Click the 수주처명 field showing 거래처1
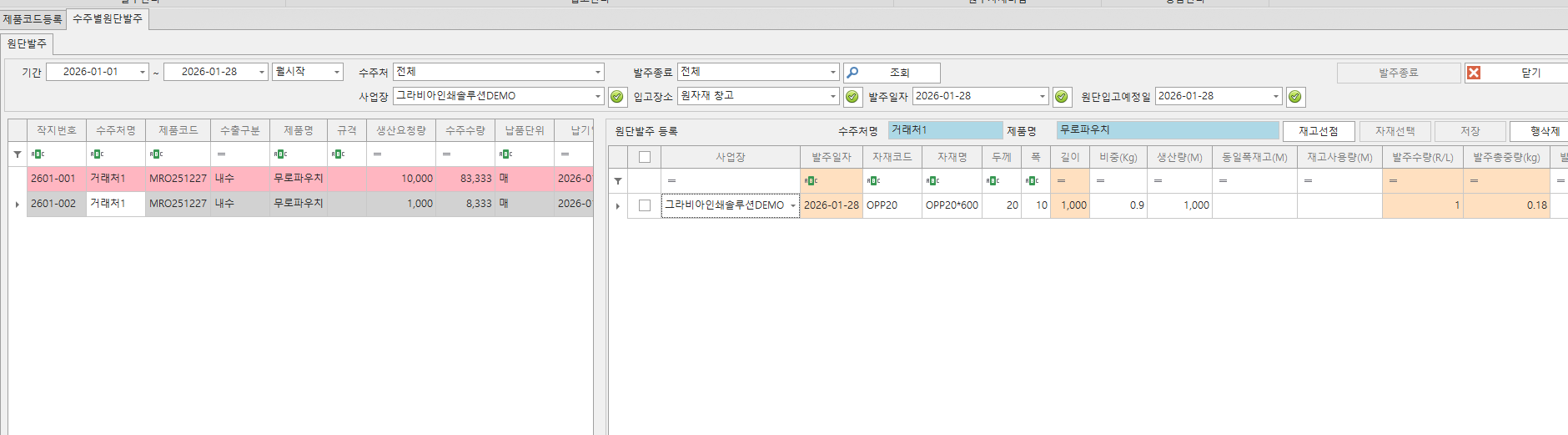 point(945,130)
